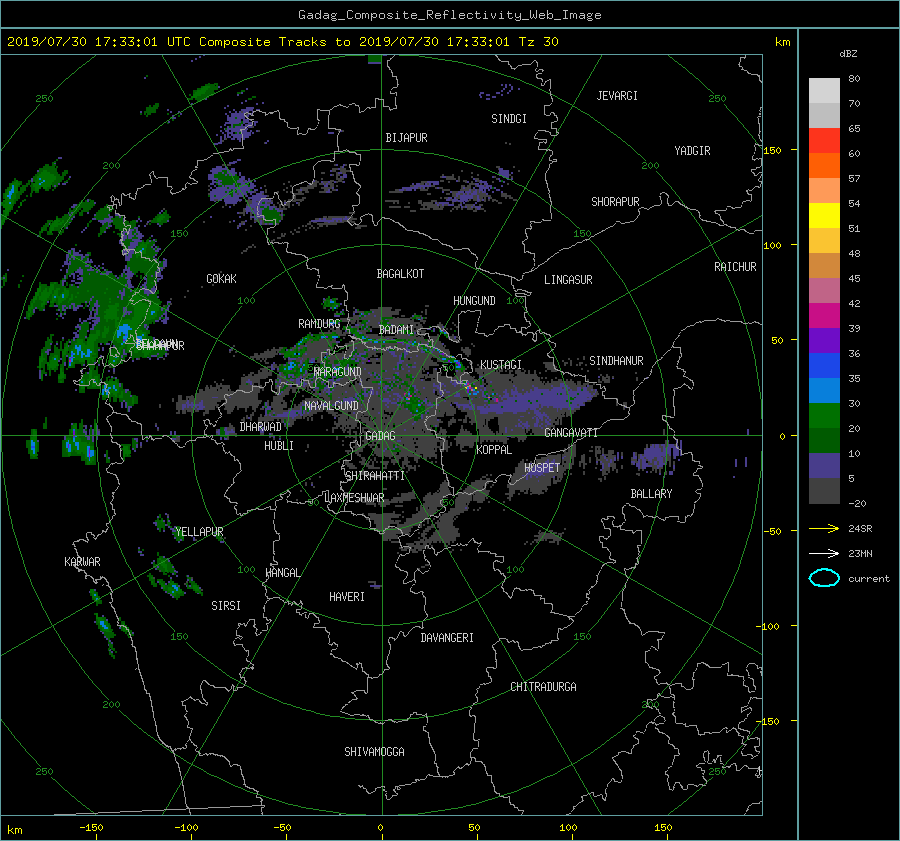
Task: Click the NARAGUND city label
Action: coord(337,372)
